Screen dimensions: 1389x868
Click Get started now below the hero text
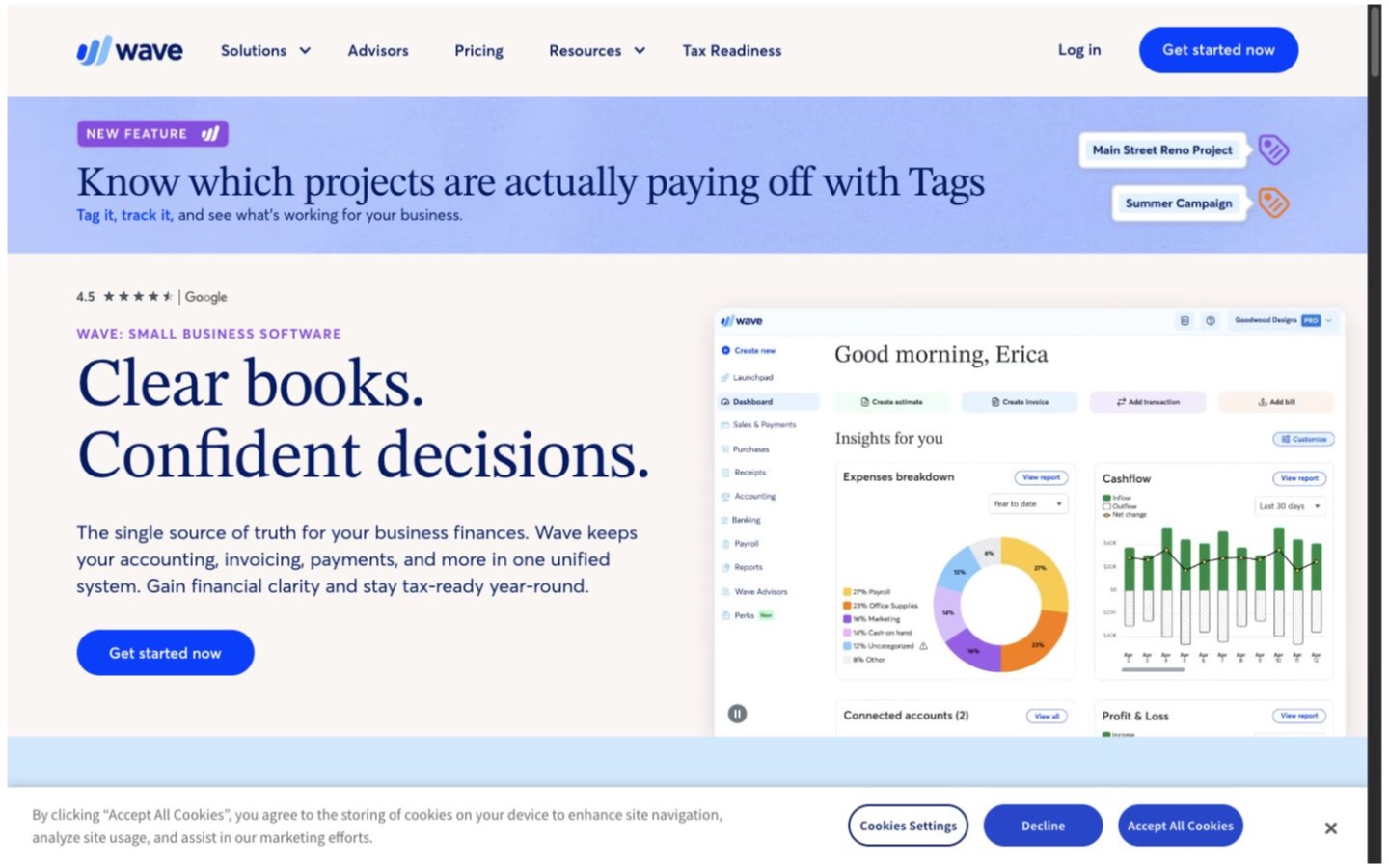[x=165, y=653]
